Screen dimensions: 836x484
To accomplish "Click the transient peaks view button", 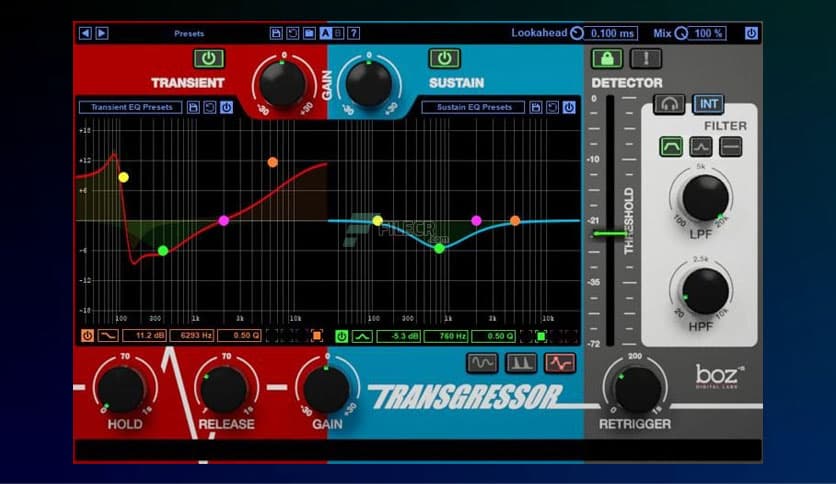I will pyautogui.click(x=521, y=363).
